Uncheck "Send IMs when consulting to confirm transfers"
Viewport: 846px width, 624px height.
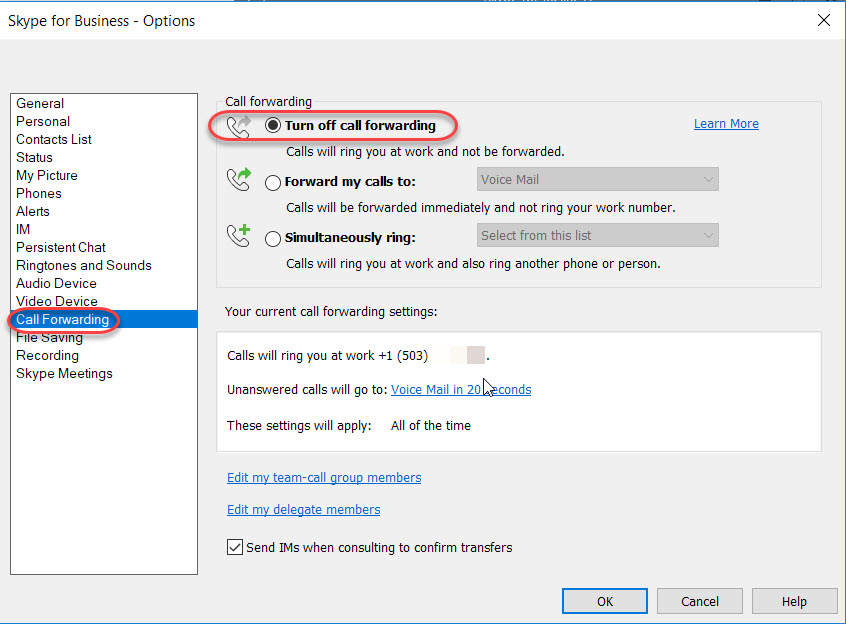pyautogui.click(x=234, y=547)
